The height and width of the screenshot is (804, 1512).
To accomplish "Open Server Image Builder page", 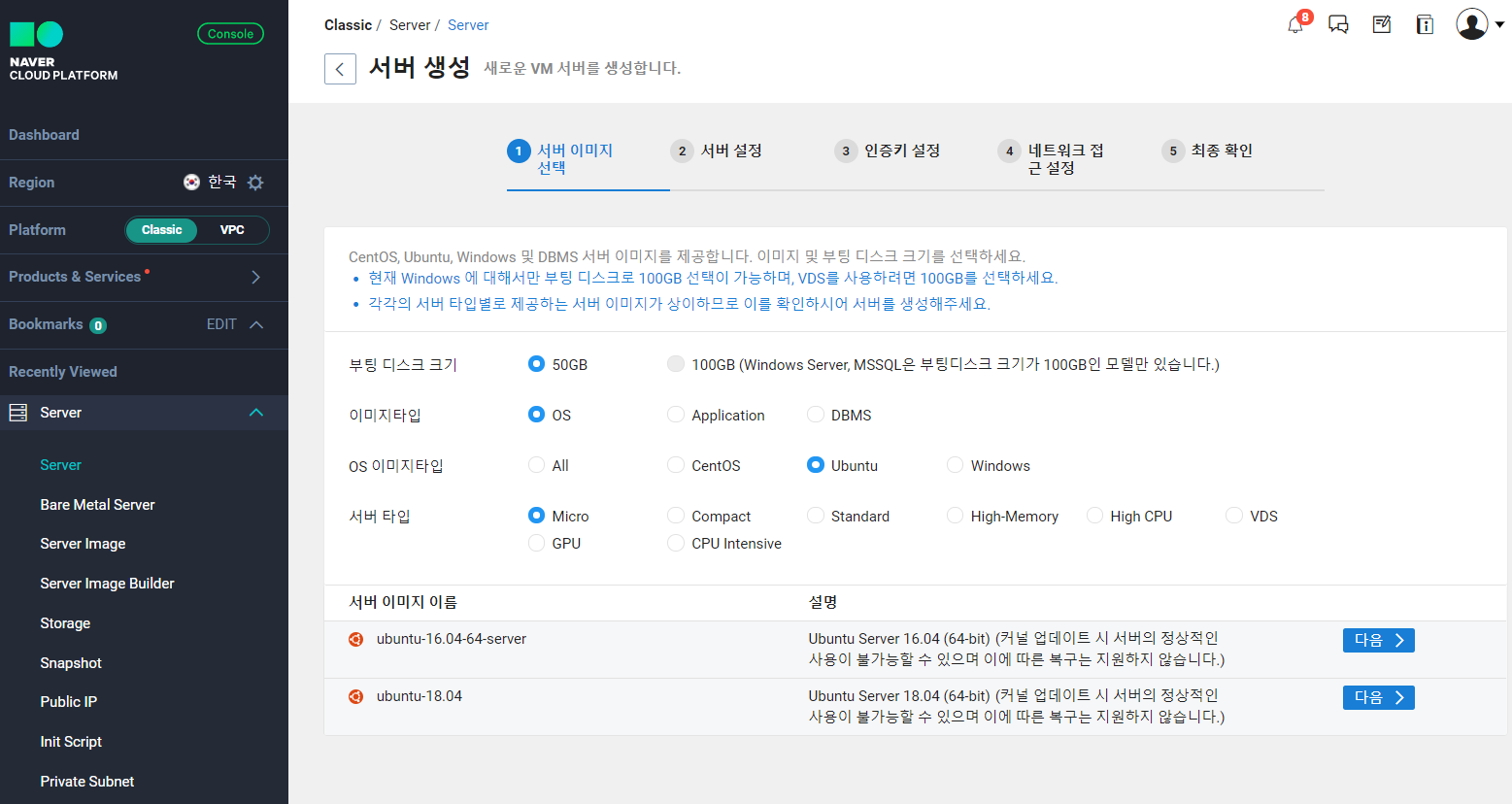I will coord(108,584).
